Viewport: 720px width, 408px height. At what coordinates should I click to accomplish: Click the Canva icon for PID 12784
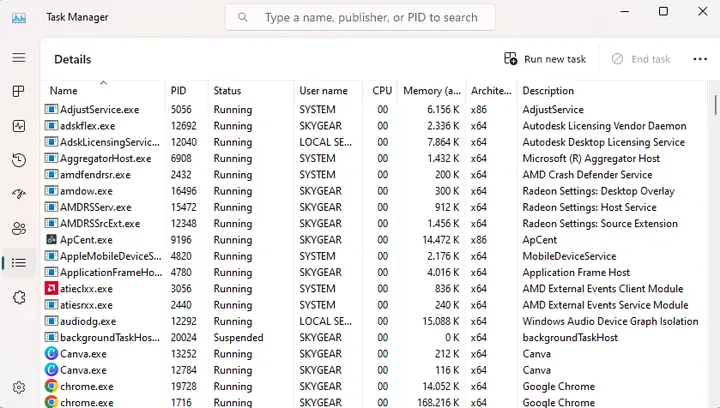51,370
